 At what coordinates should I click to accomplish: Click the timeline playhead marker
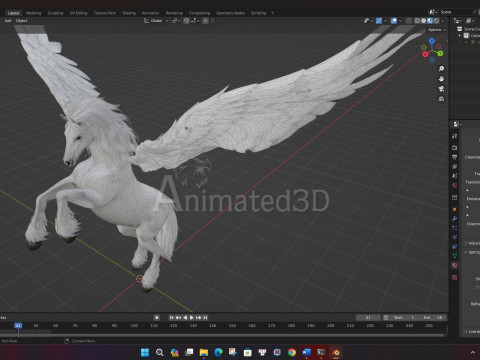click(18, 325)
